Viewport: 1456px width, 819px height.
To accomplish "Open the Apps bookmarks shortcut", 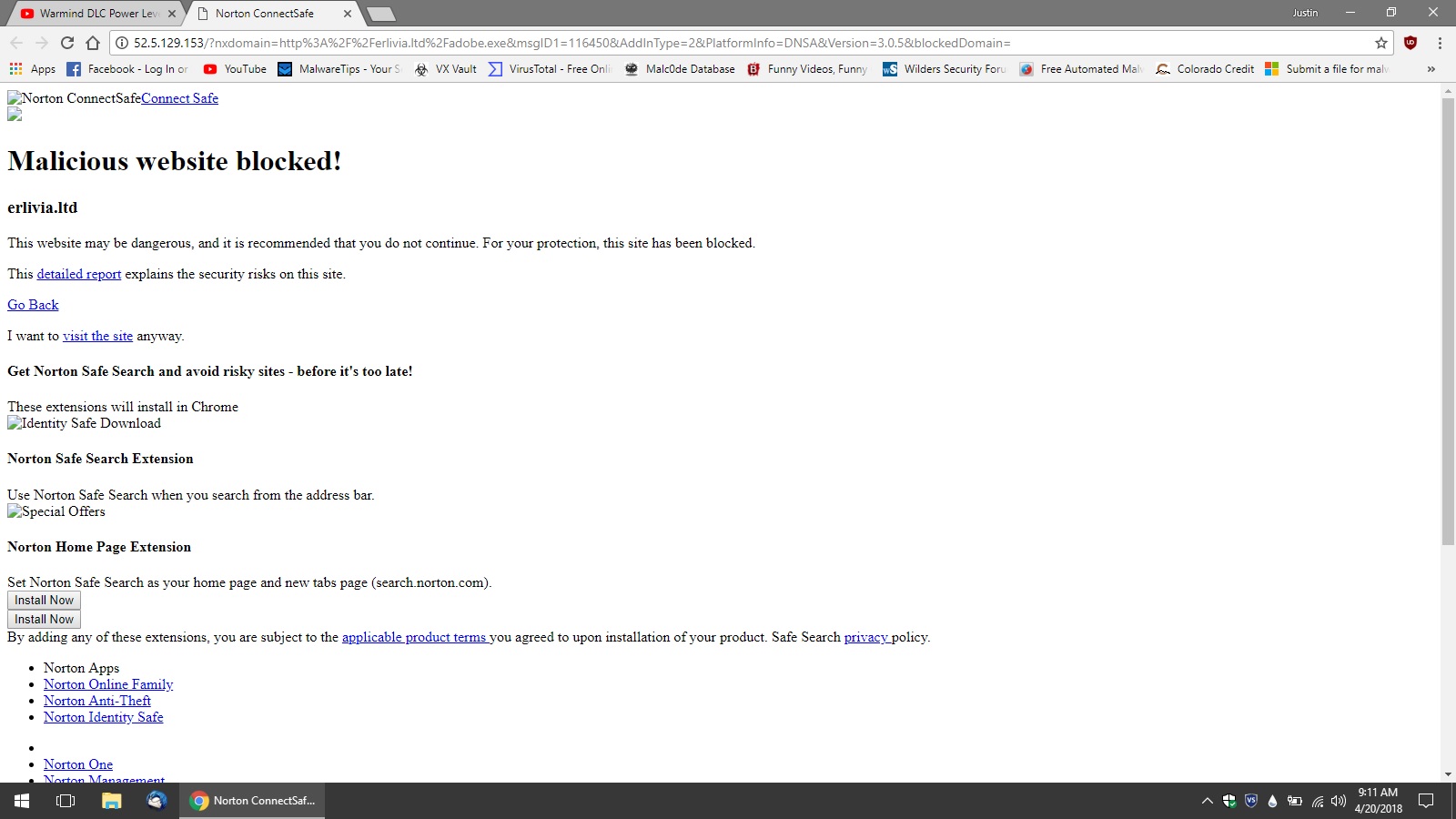I will click(x=33, y=69).
